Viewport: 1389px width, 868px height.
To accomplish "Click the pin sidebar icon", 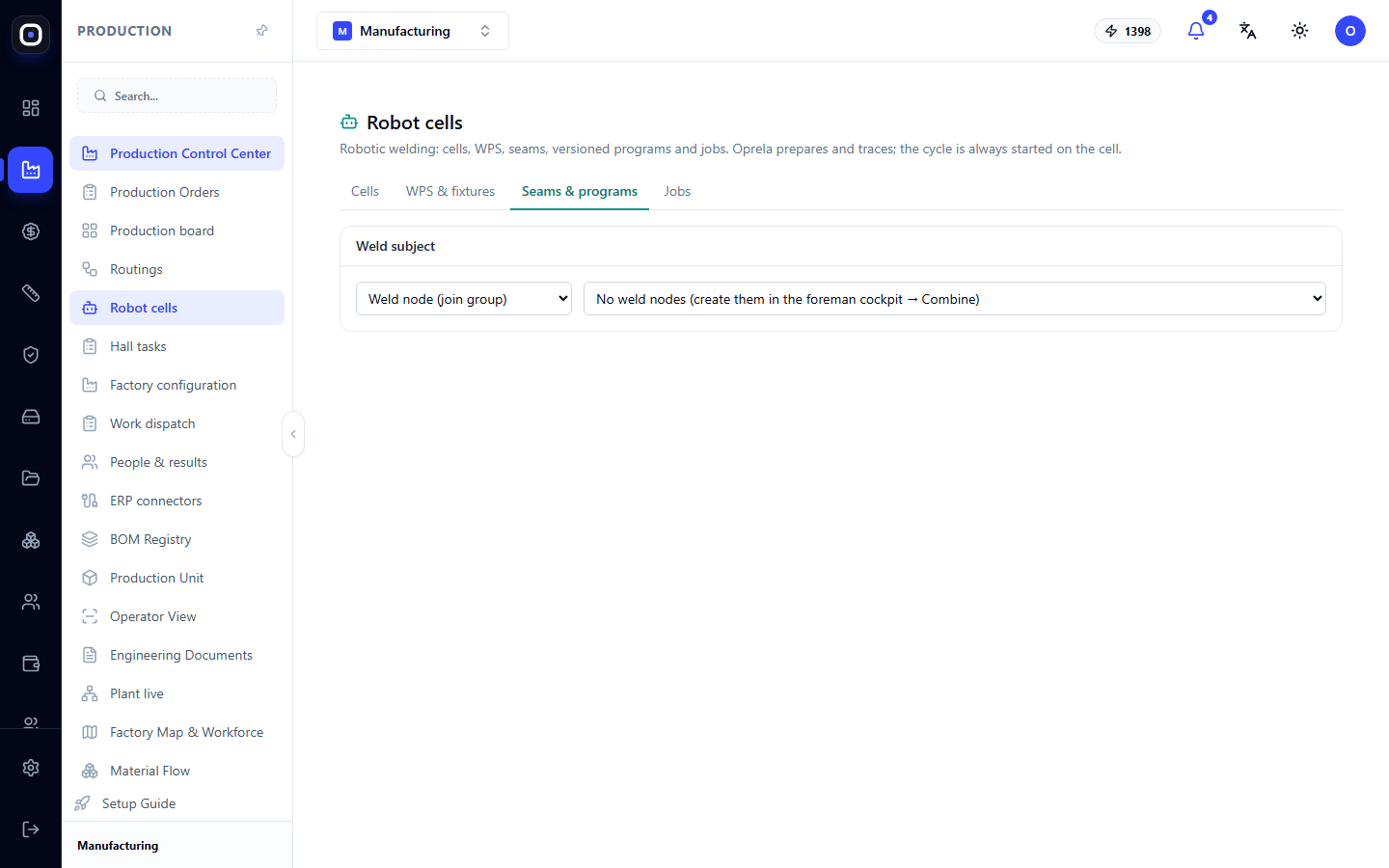I will coord(261,31).
